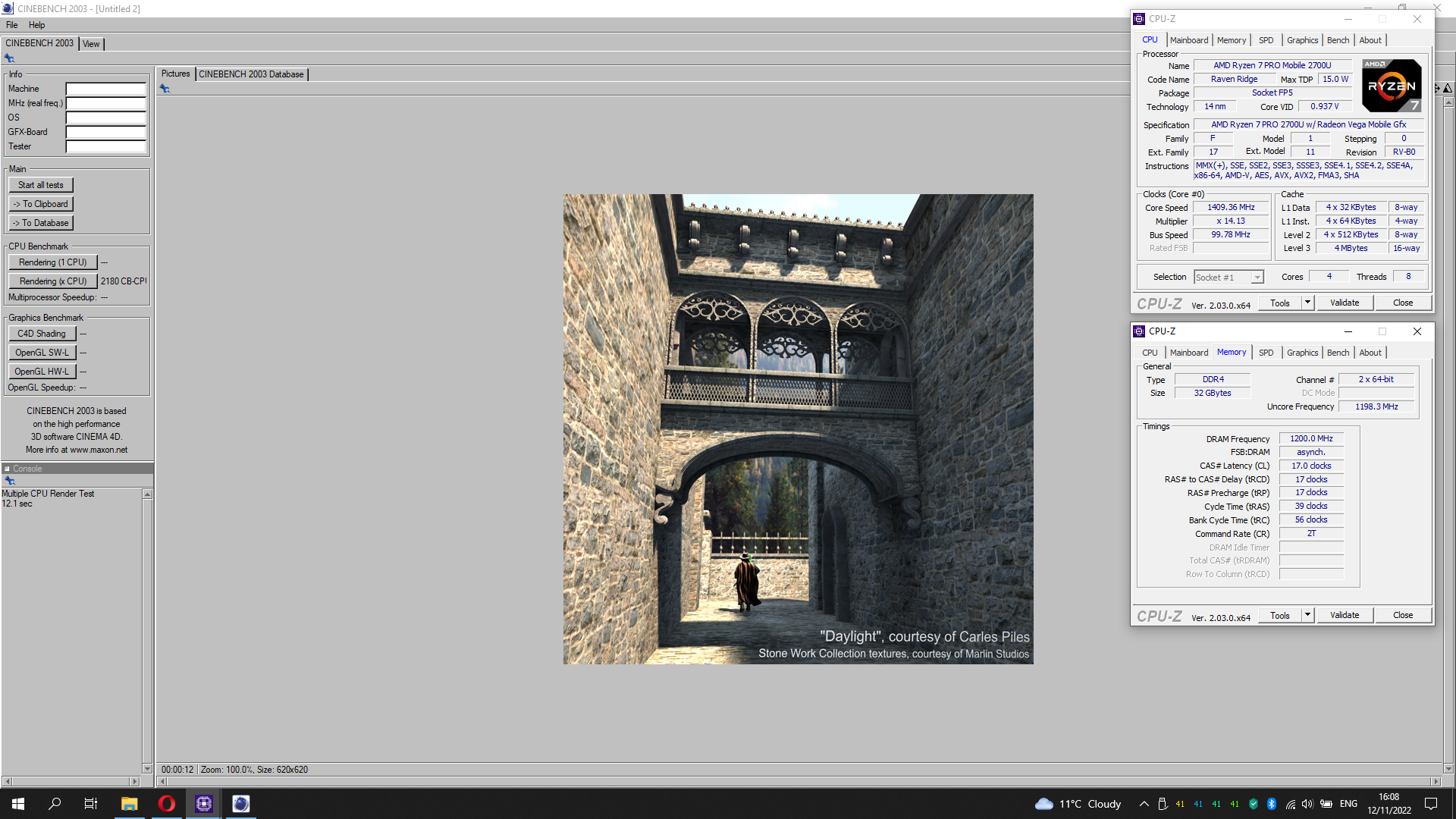Click the pin icon in the Console panel
1456x819 pixels.
click(x=9, y=481)
